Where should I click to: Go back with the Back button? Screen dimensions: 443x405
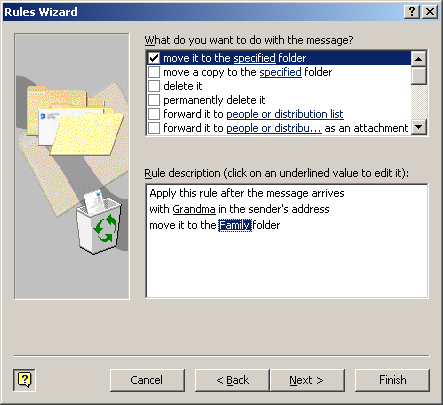click(232, 380)
